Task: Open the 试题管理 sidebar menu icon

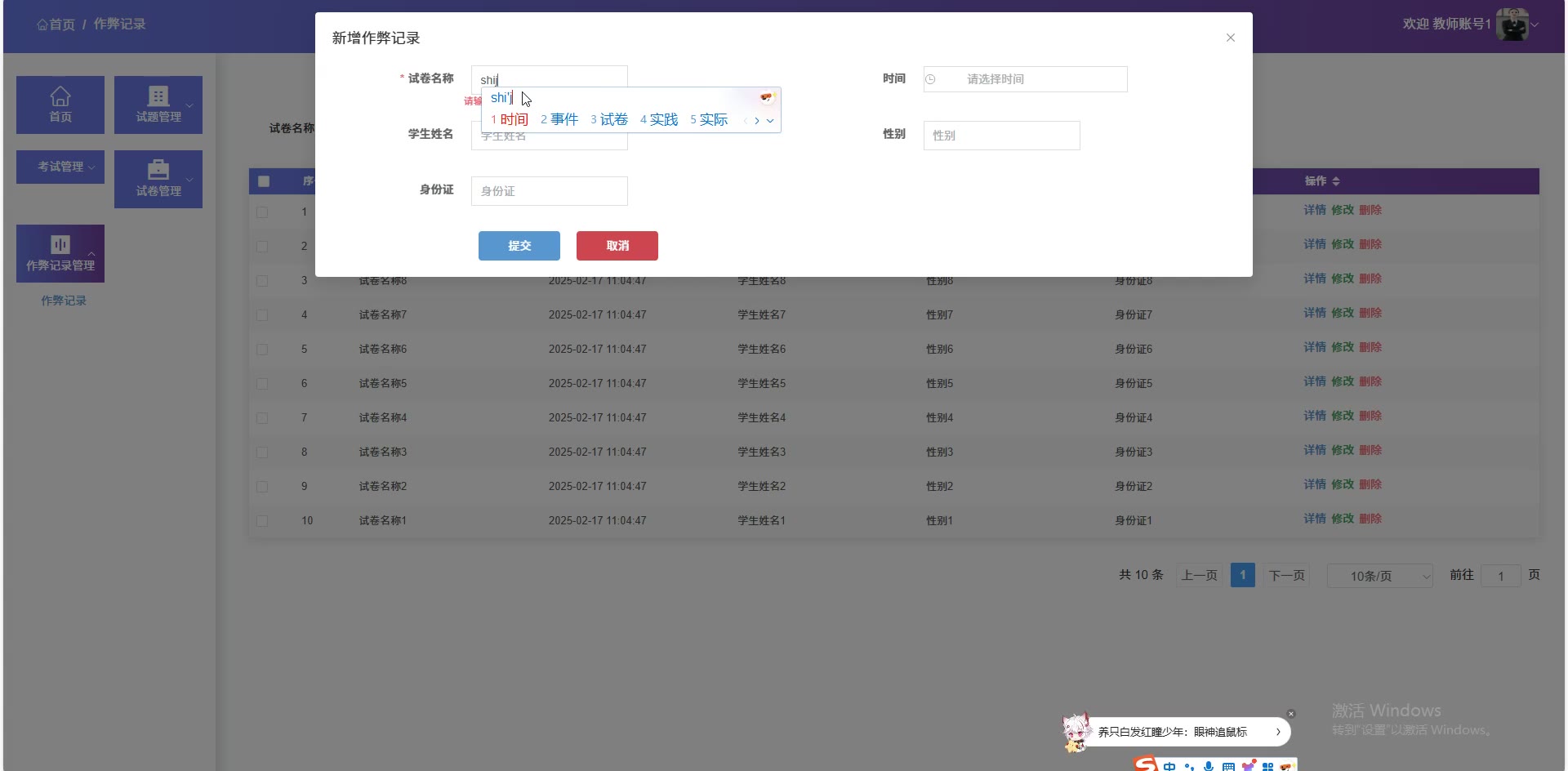Action: tap(158, 97)
